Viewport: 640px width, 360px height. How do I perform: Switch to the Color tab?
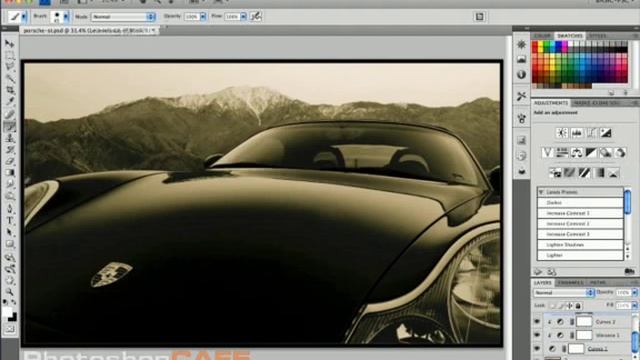(542, 36)
